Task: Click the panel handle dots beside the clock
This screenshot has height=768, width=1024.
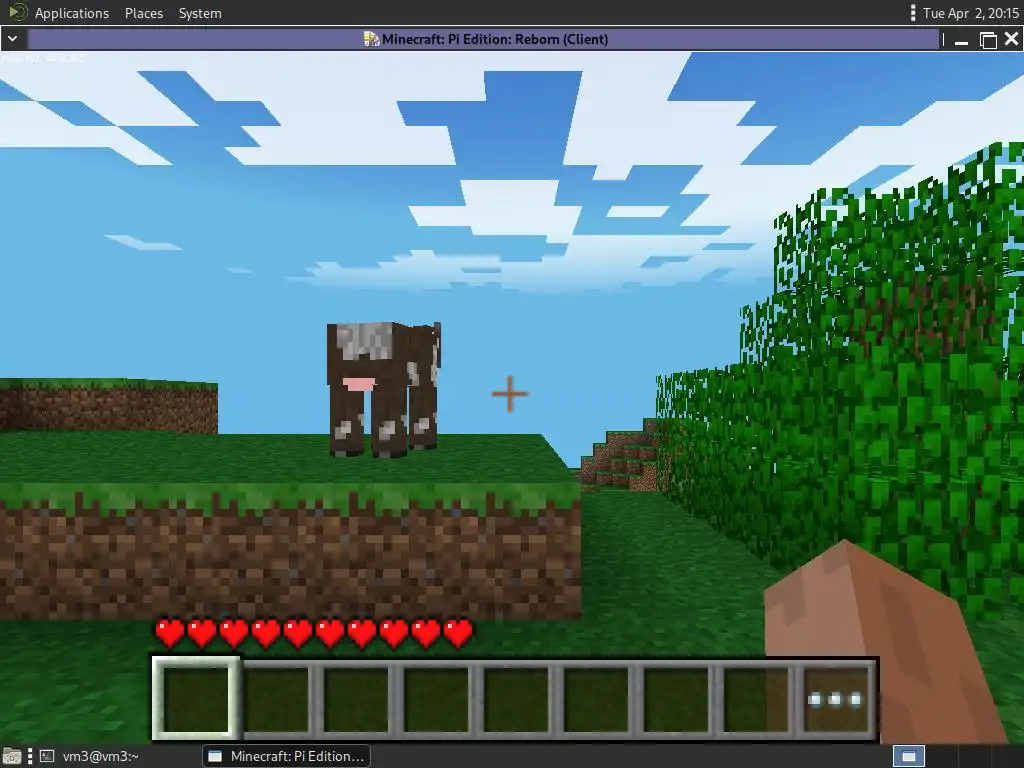Action: pyautogui.click(x=912, y=13)
